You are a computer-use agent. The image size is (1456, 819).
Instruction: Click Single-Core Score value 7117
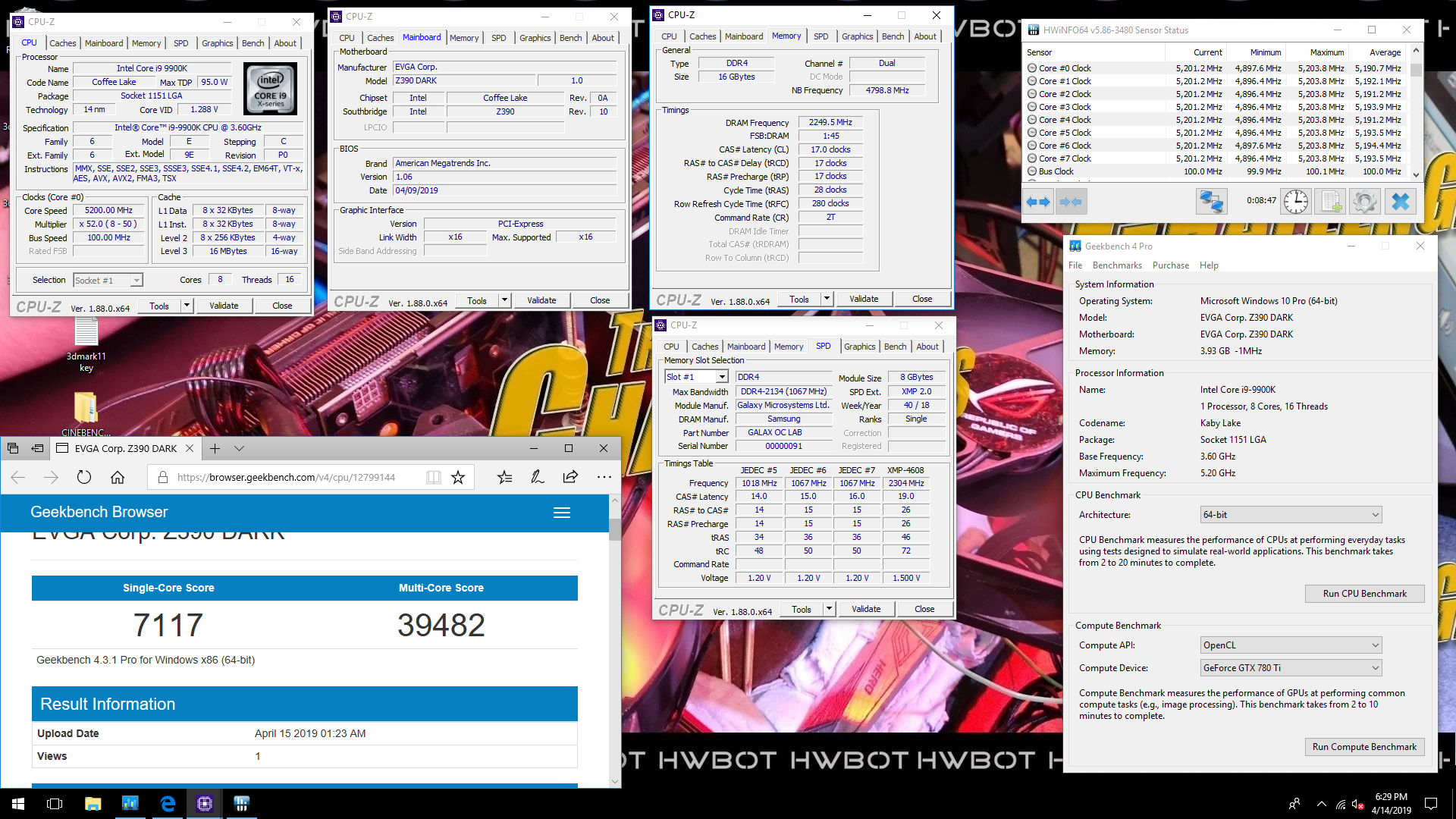pos(168,625)
